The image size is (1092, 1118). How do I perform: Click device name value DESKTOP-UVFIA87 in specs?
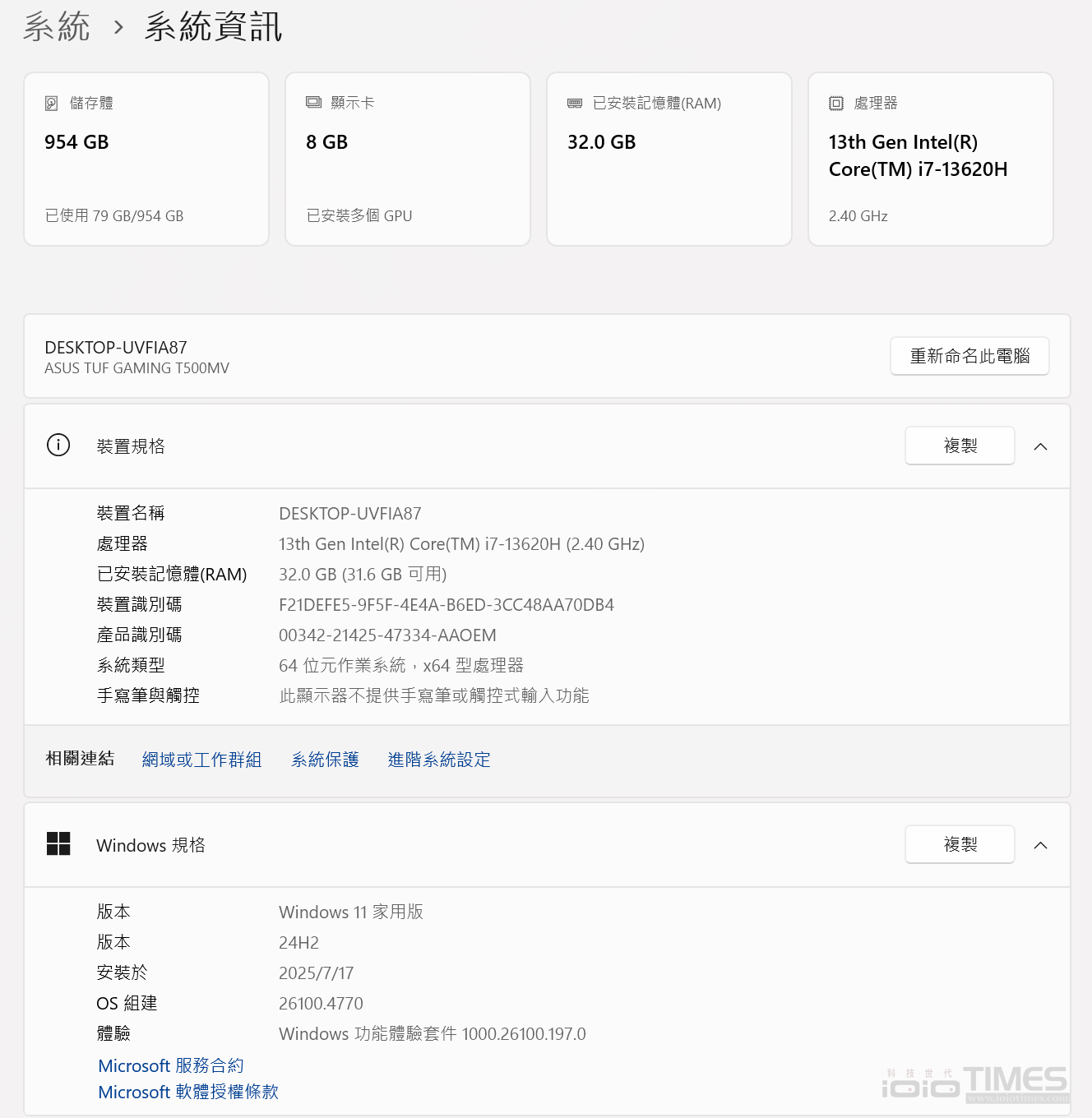pos(350,514)
